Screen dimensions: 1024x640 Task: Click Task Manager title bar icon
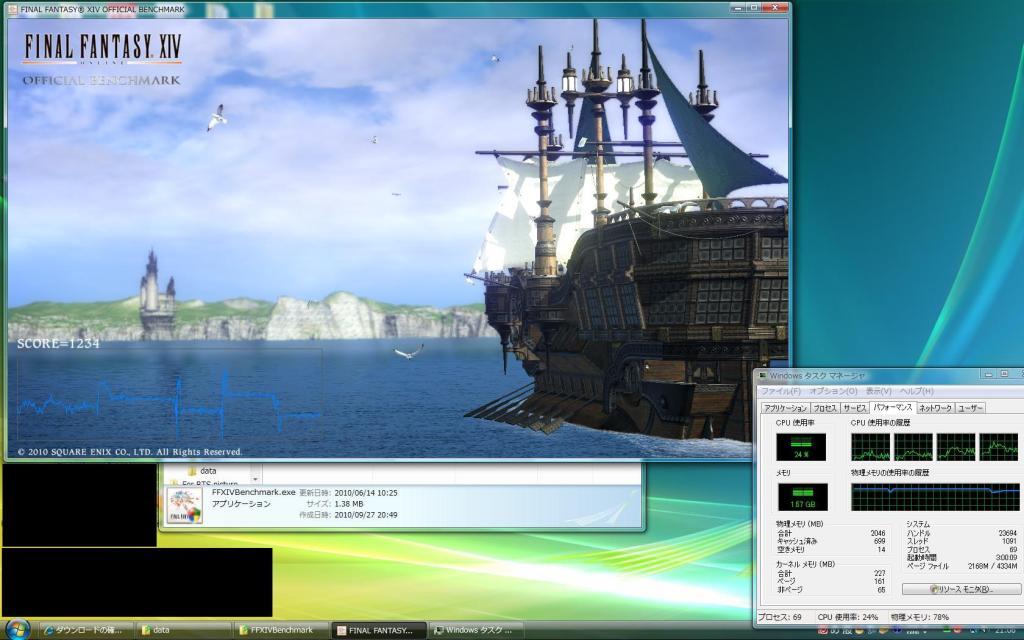pos(762,376)
